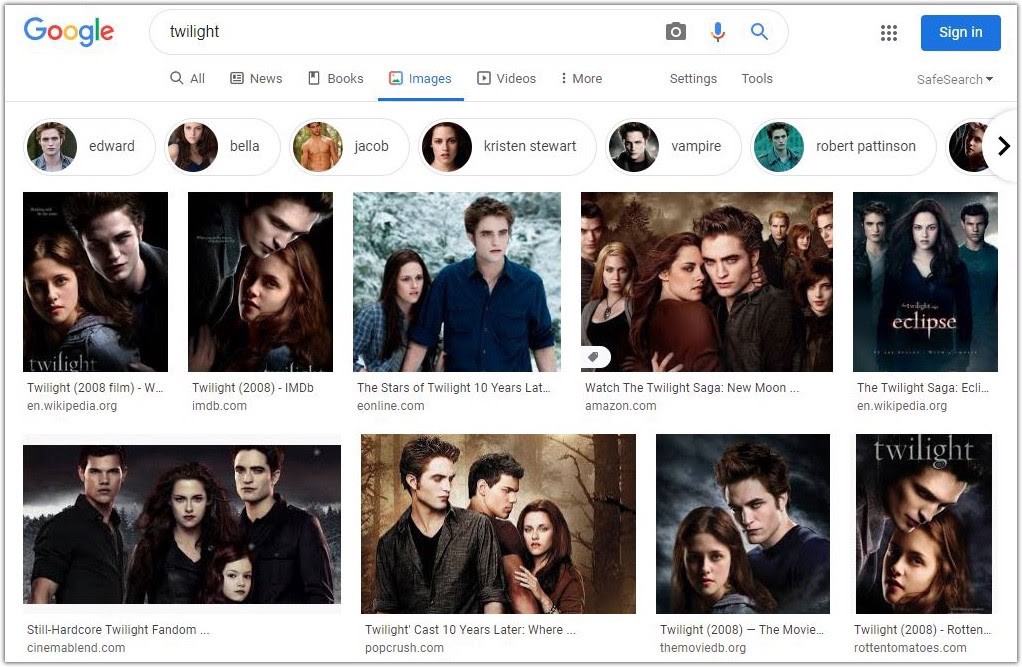Open the Google apps grid

[x=888, y=33]
